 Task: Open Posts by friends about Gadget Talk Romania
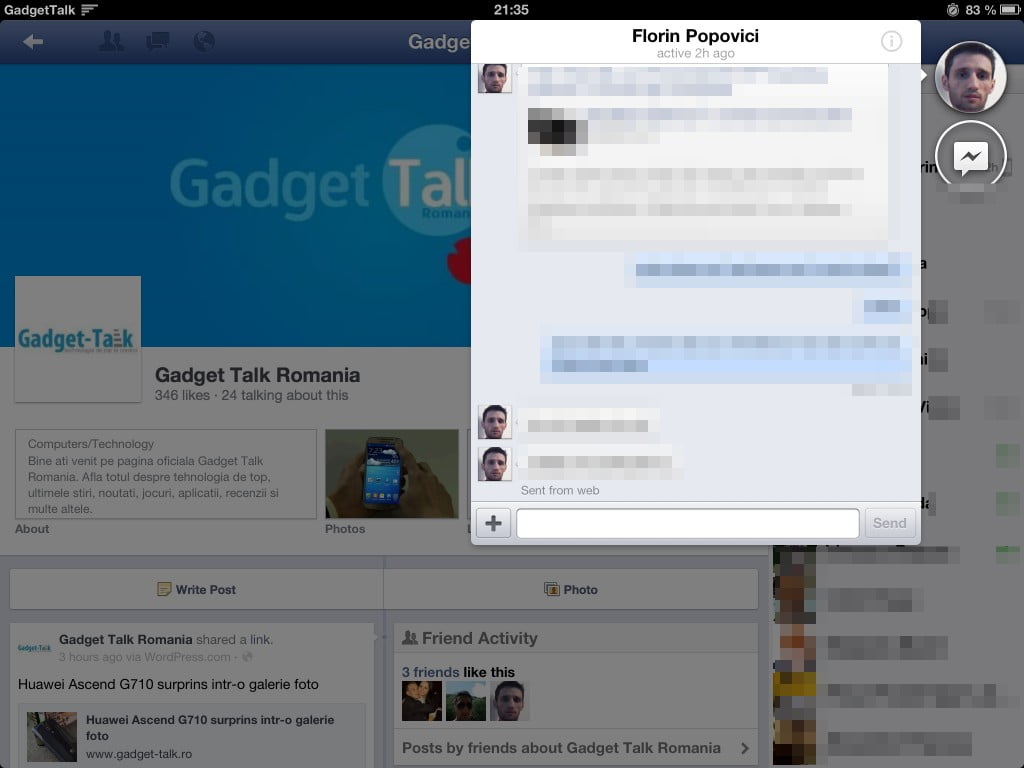click(x=576, y=748)
